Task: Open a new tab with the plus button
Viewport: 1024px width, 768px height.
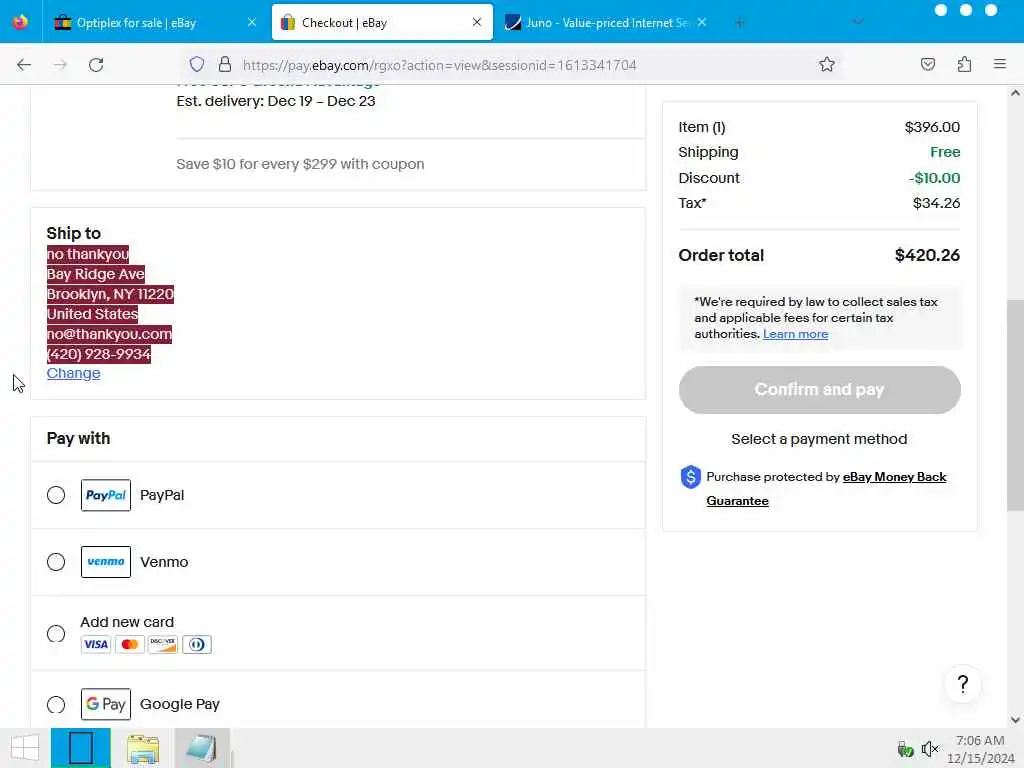Action: [x=739, y=23]
